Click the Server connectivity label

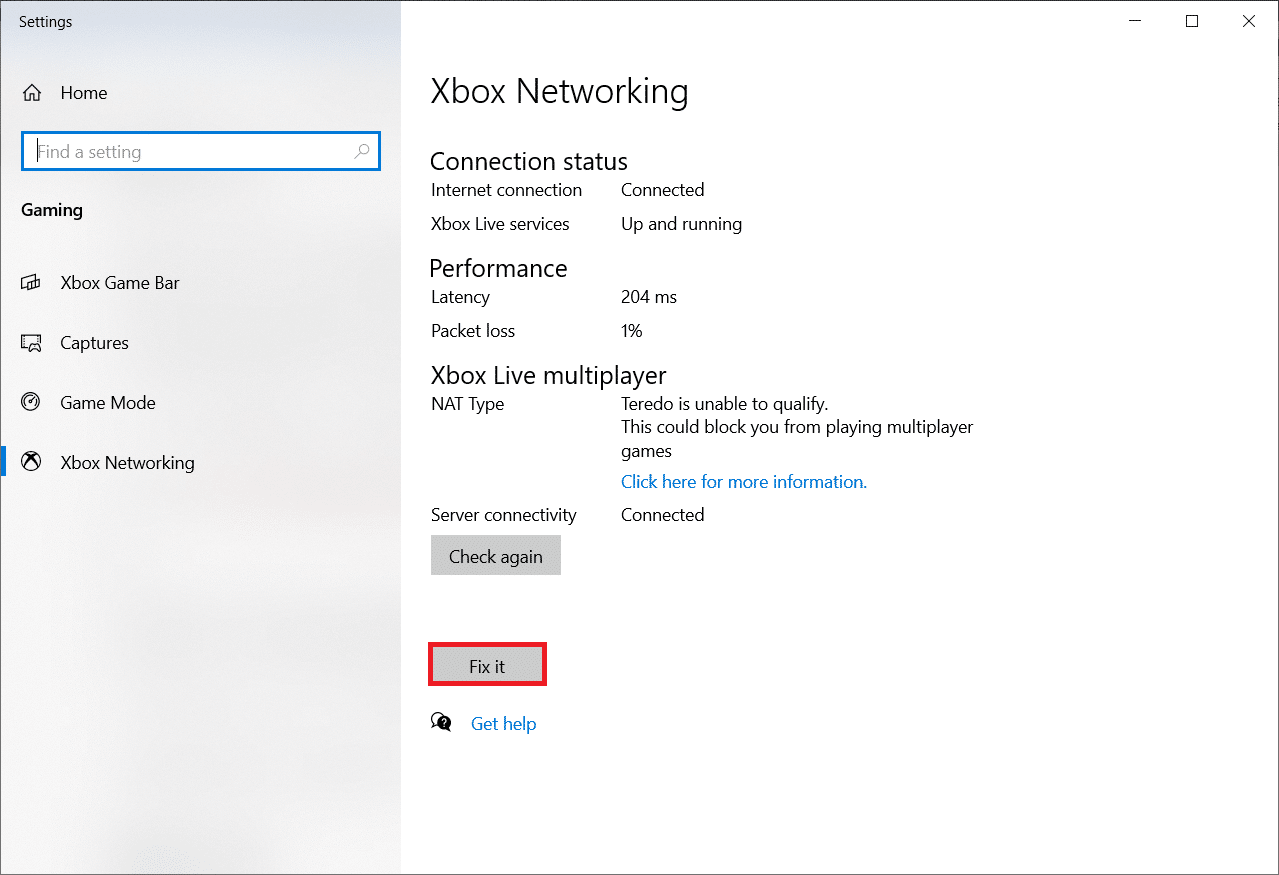(x=504, y=515)
